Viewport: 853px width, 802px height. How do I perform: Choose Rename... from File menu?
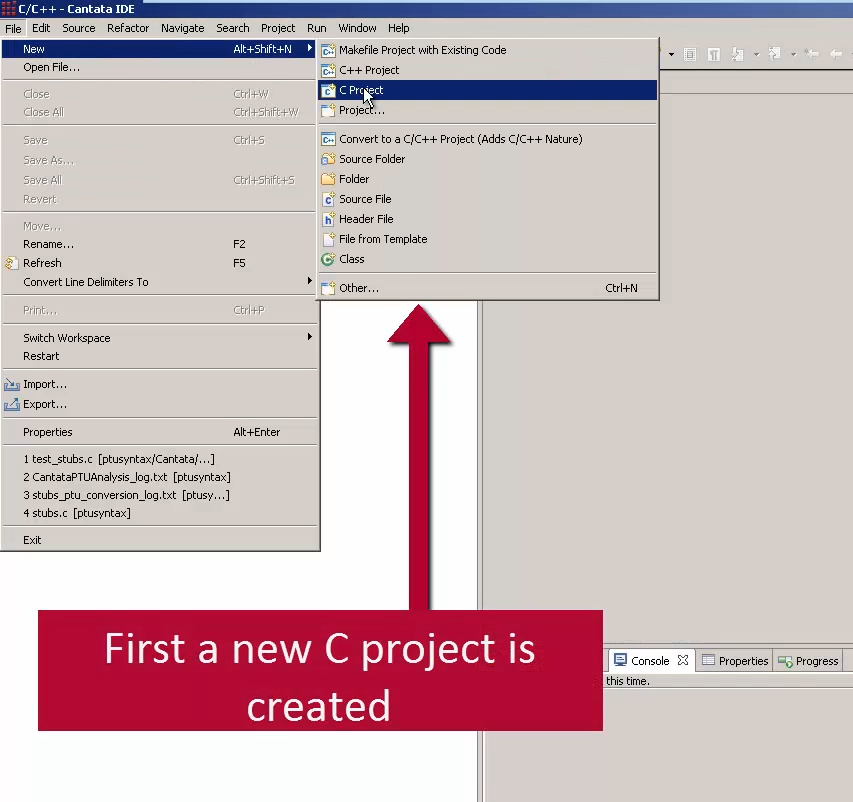coord(158,244)
